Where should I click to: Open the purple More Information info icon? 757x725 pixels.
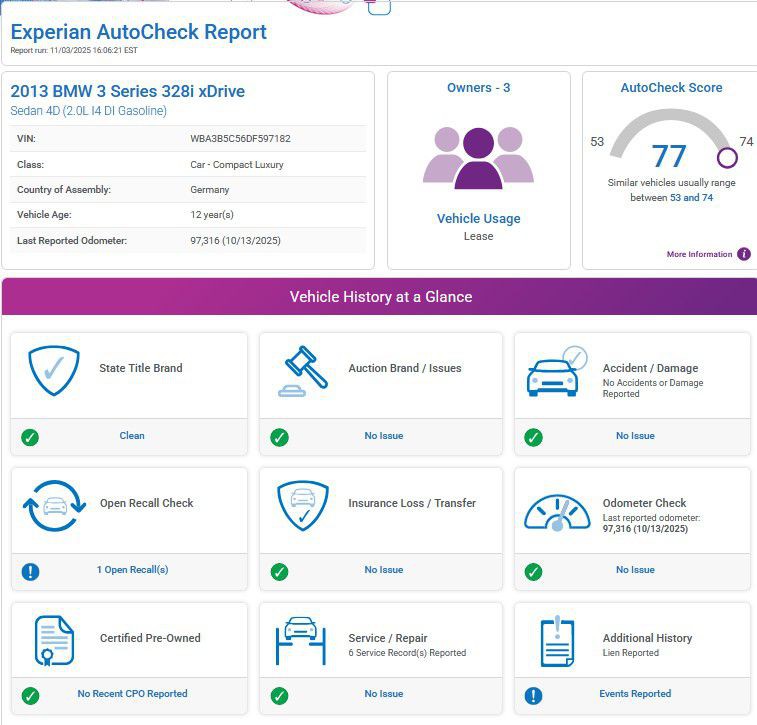[744, 254]
